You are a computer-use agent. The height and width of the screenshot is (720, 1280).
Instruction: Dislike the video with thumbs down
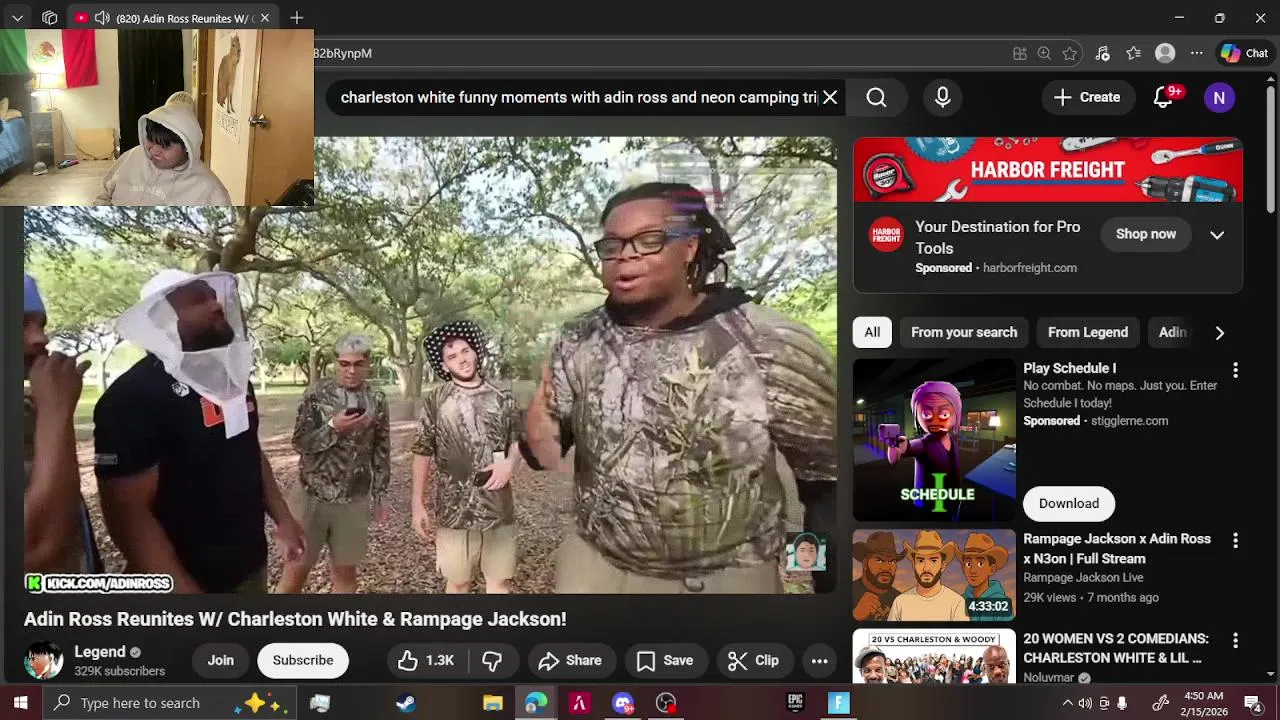point(491,660)
